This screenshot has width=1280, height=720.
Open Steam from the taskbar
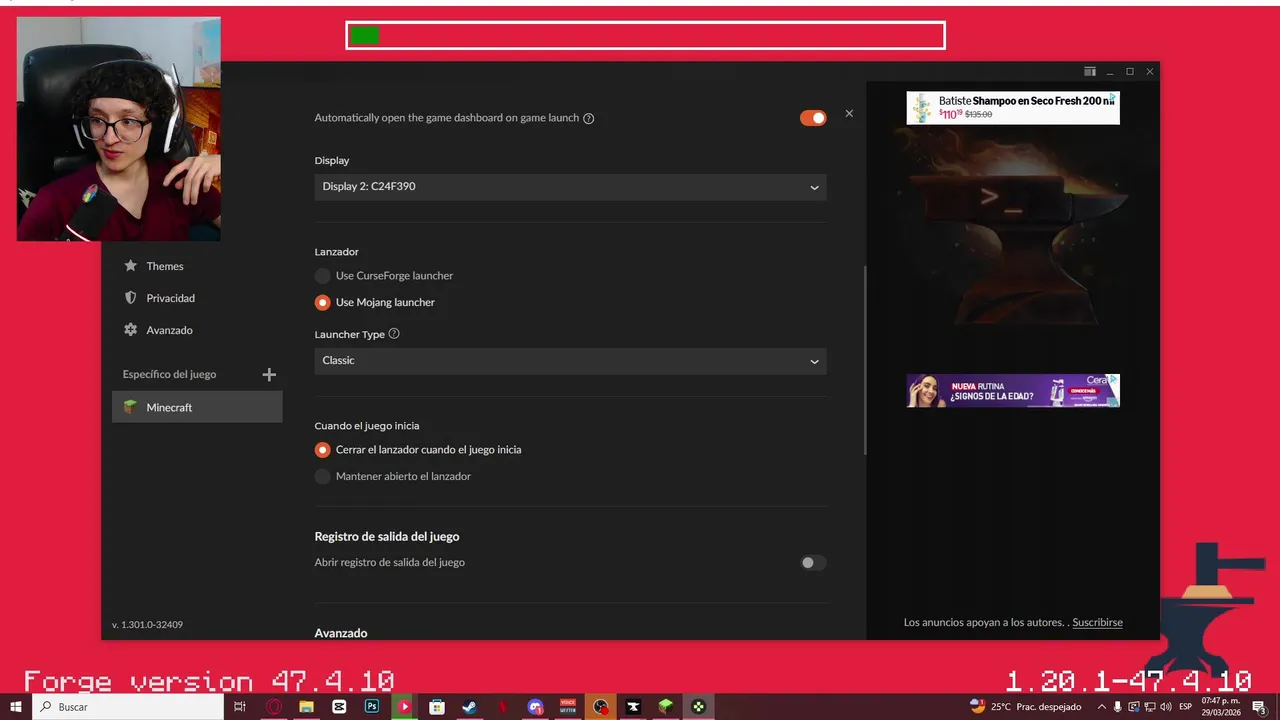(469, 707)
